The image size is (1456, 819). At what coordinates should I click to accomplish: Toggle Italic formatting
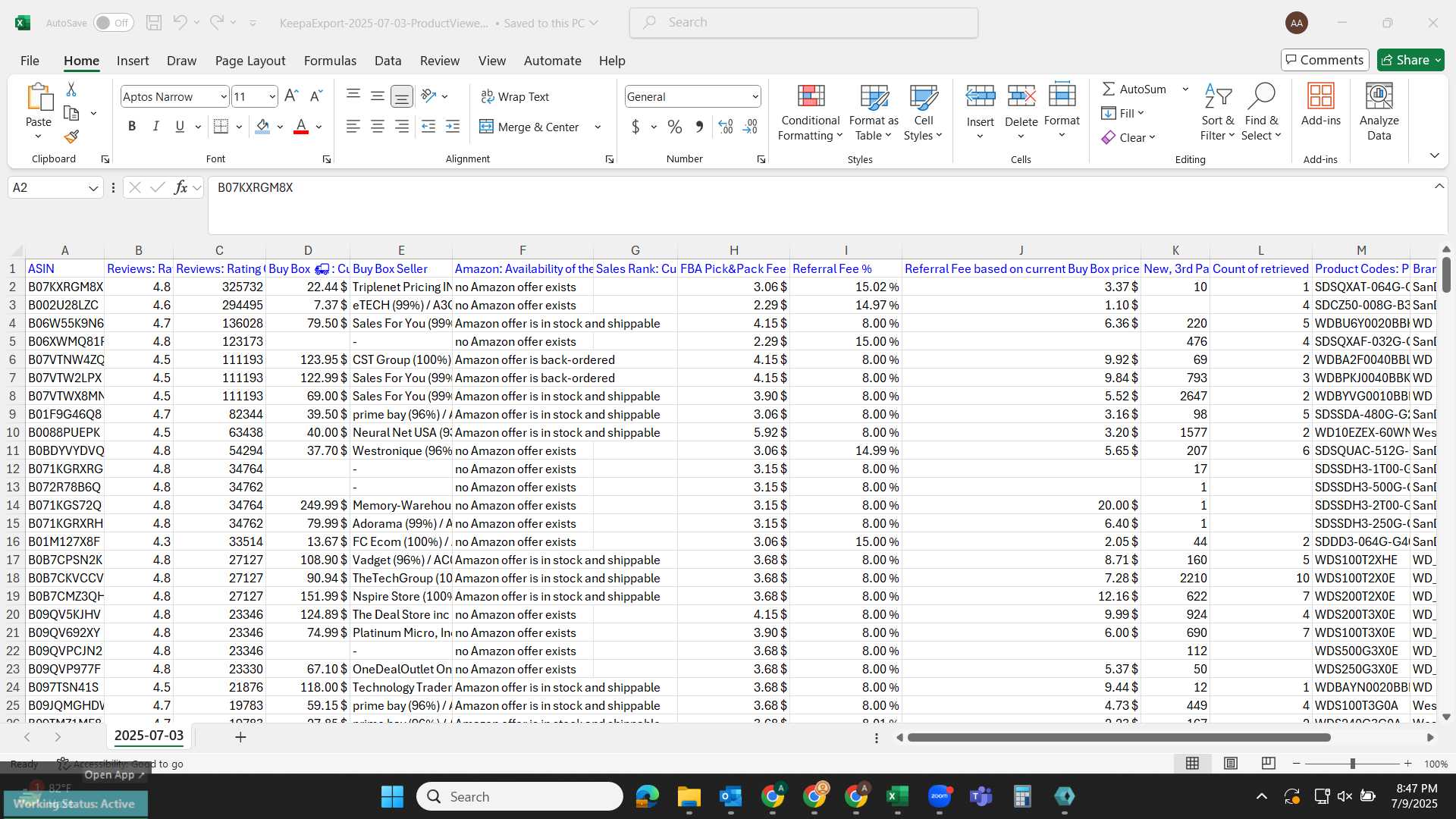coord(156,127)
